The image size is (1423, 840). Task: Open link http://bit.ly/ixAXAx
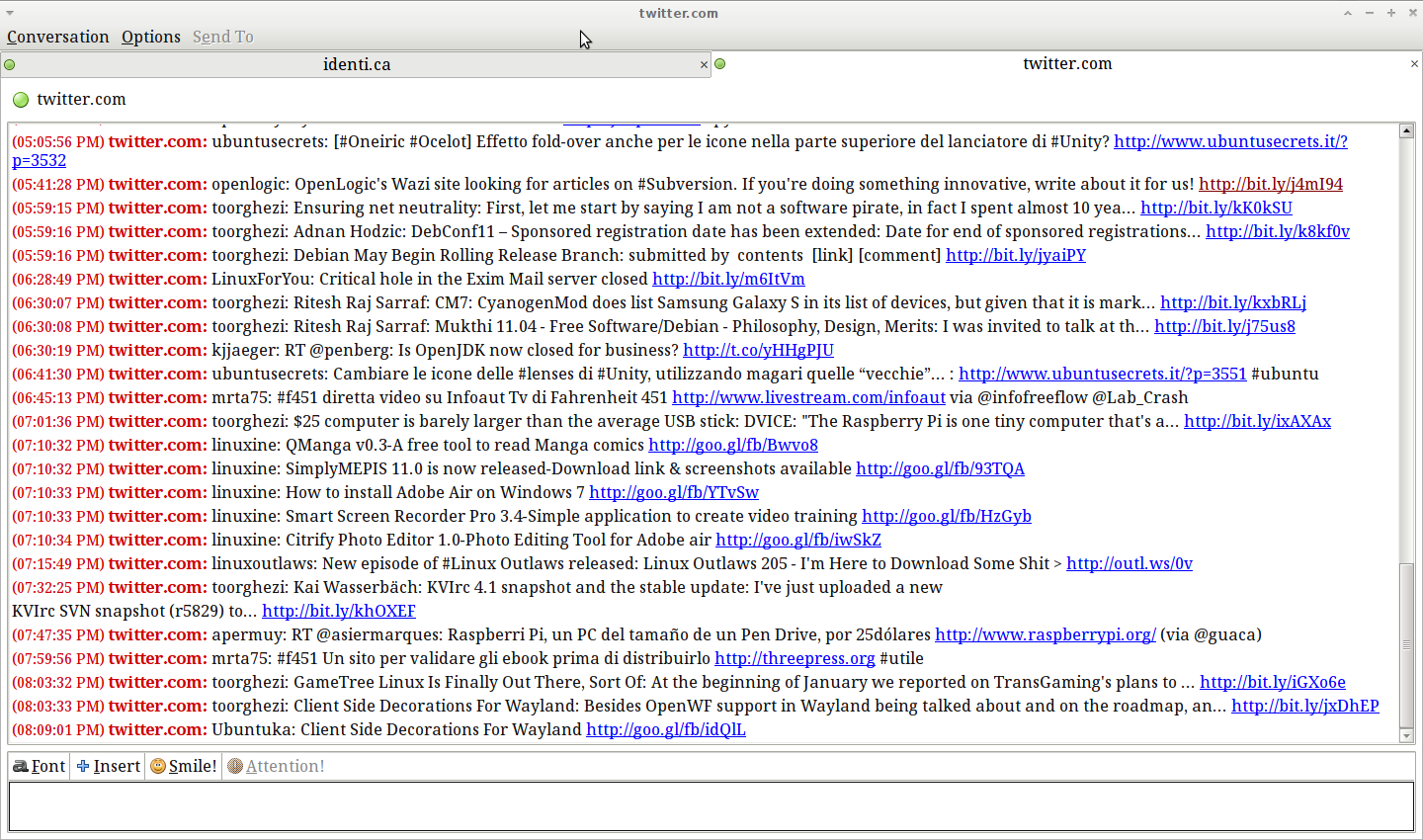coord(1257,421)
